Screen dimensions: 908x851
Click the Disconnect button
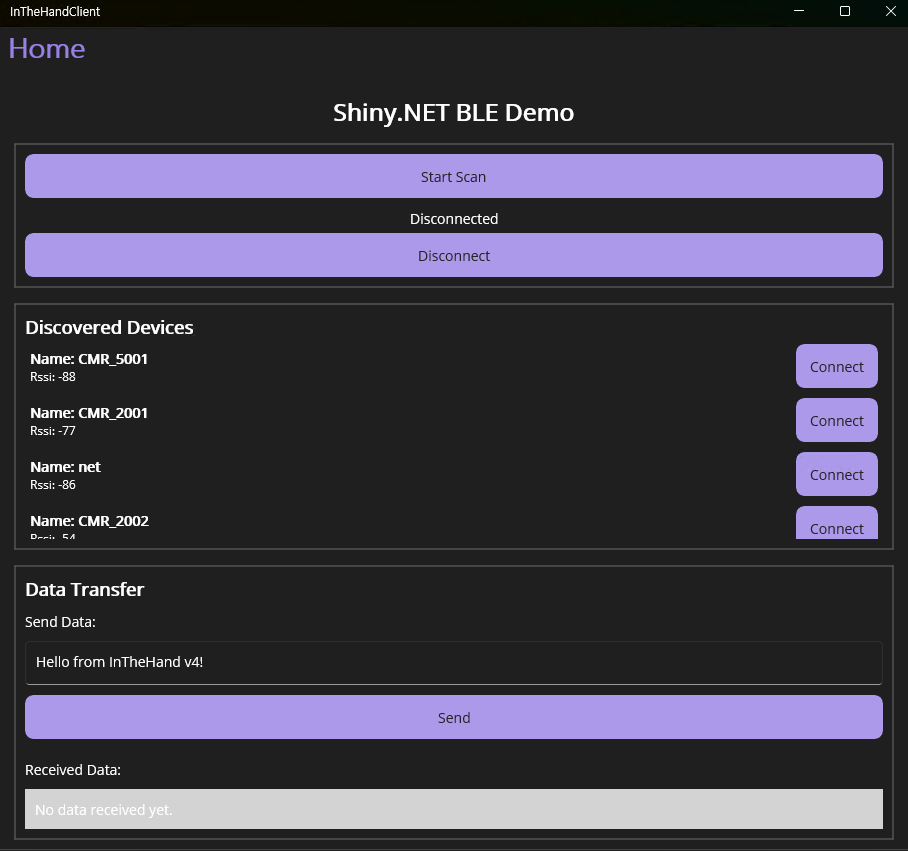(x=453, y=255)
